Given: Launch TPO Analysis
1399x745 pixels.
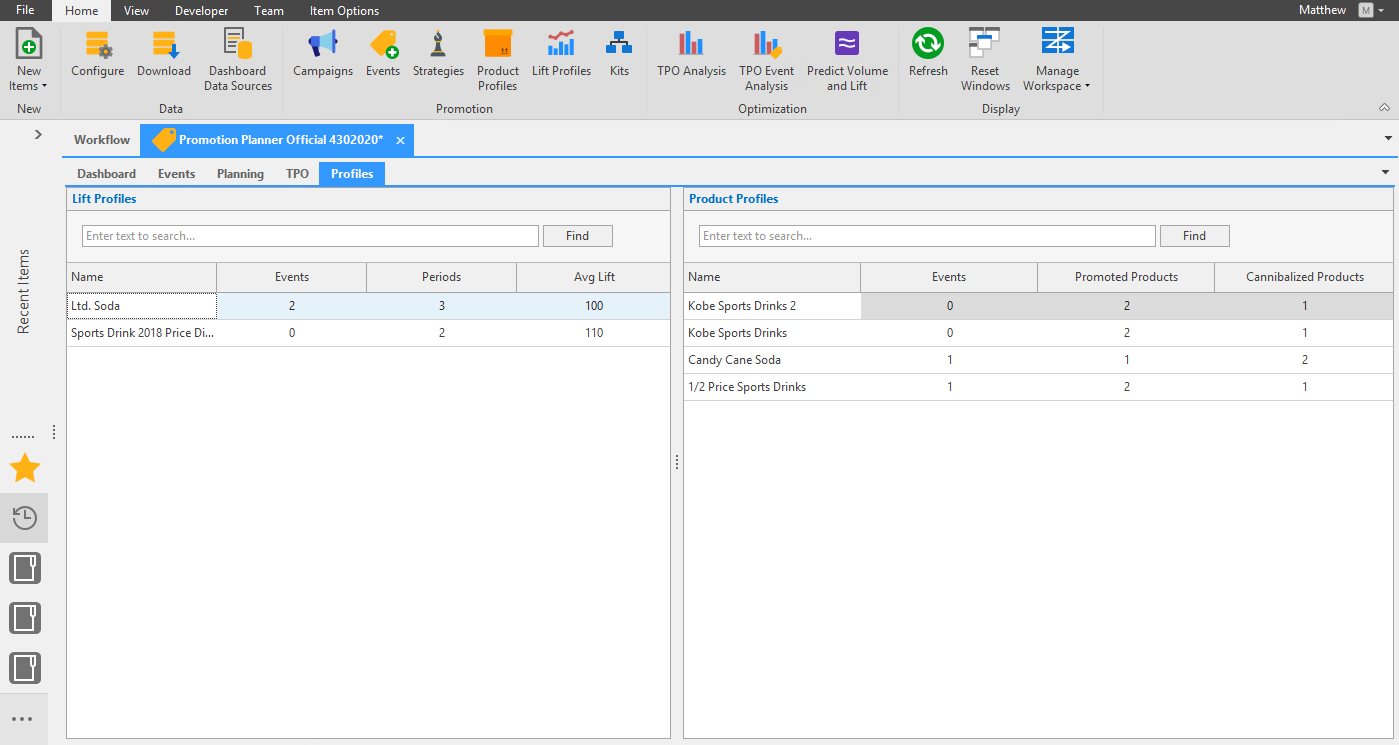Looking at the screenshot, I should (x=691, y=53).
